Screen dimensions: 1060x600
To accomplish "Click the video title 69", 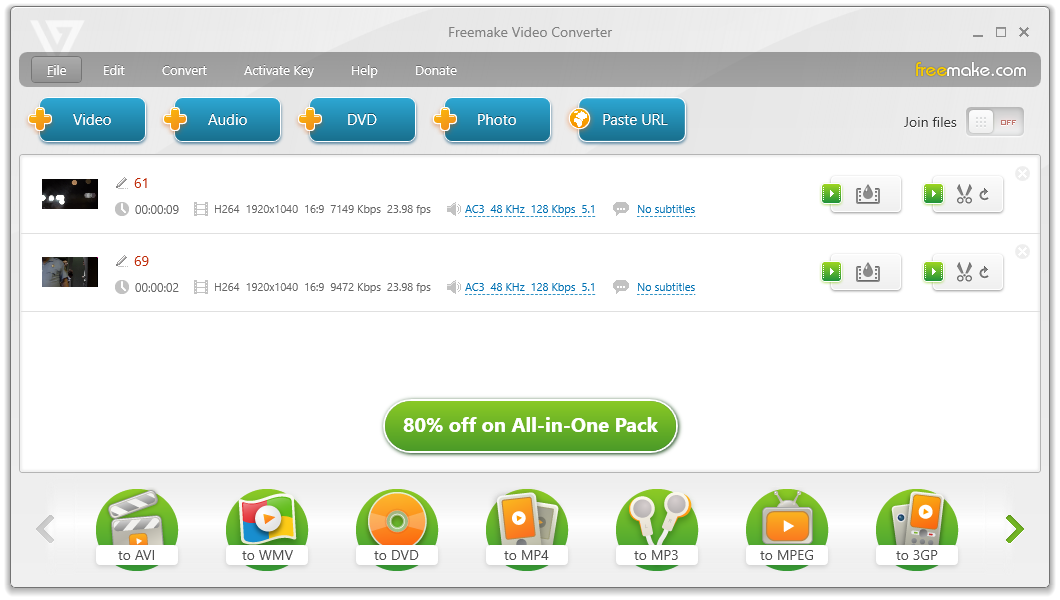I will click(x=141, y=261).
